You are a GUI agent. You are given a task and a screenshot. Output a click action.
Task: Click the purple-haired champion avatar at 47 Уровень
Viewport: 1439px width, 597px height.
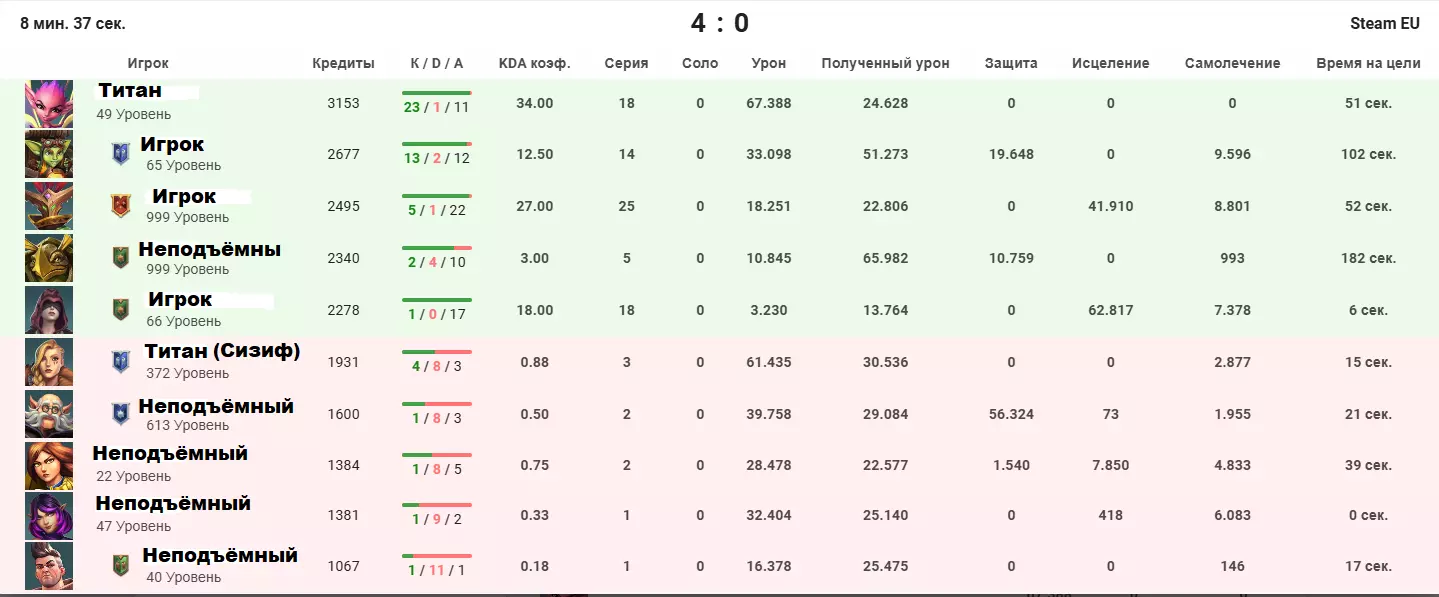click(x=49, y=516)
